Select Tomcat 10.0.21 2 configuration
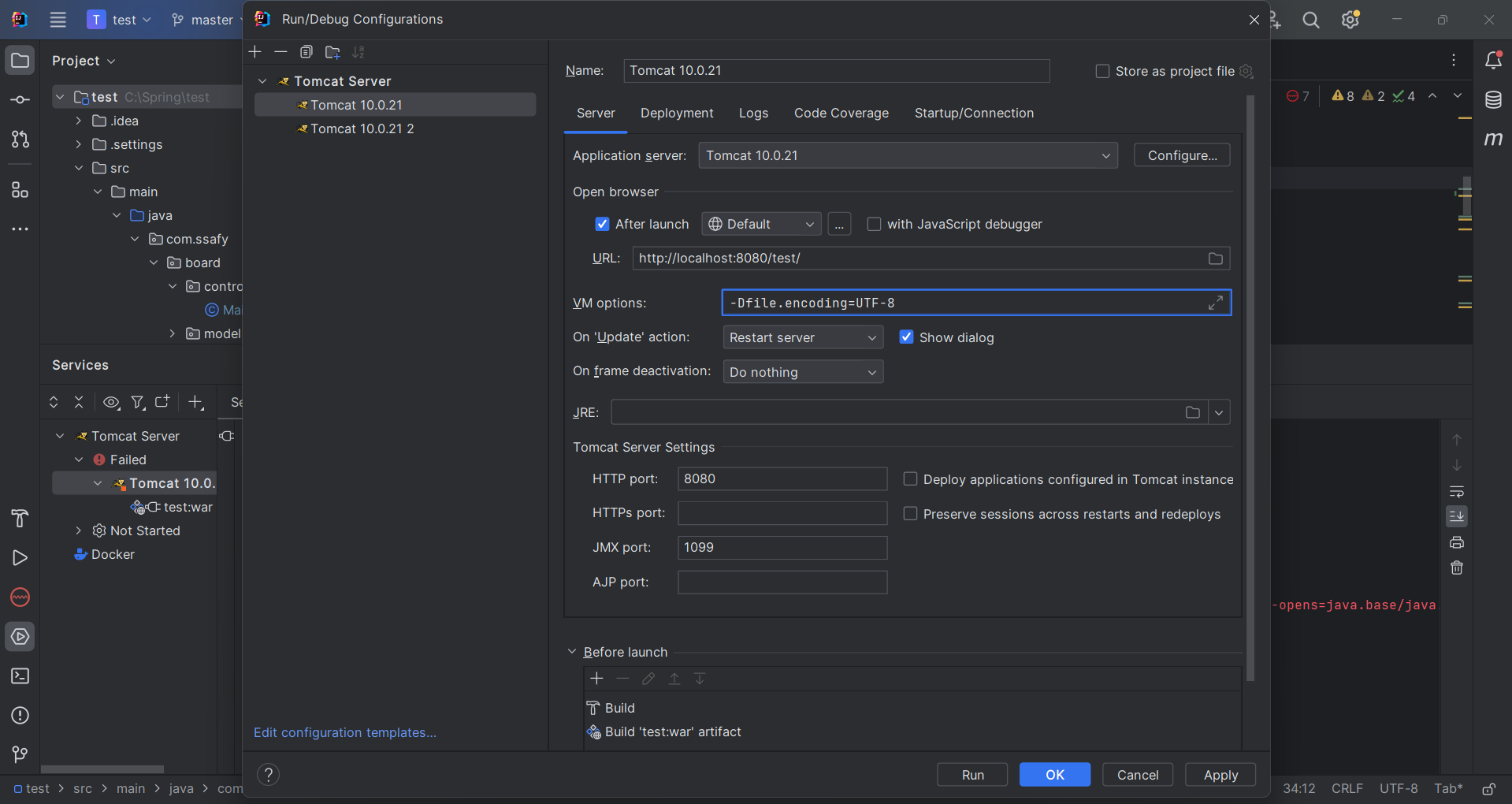1512x804 pixels. (x=396, y=128)
